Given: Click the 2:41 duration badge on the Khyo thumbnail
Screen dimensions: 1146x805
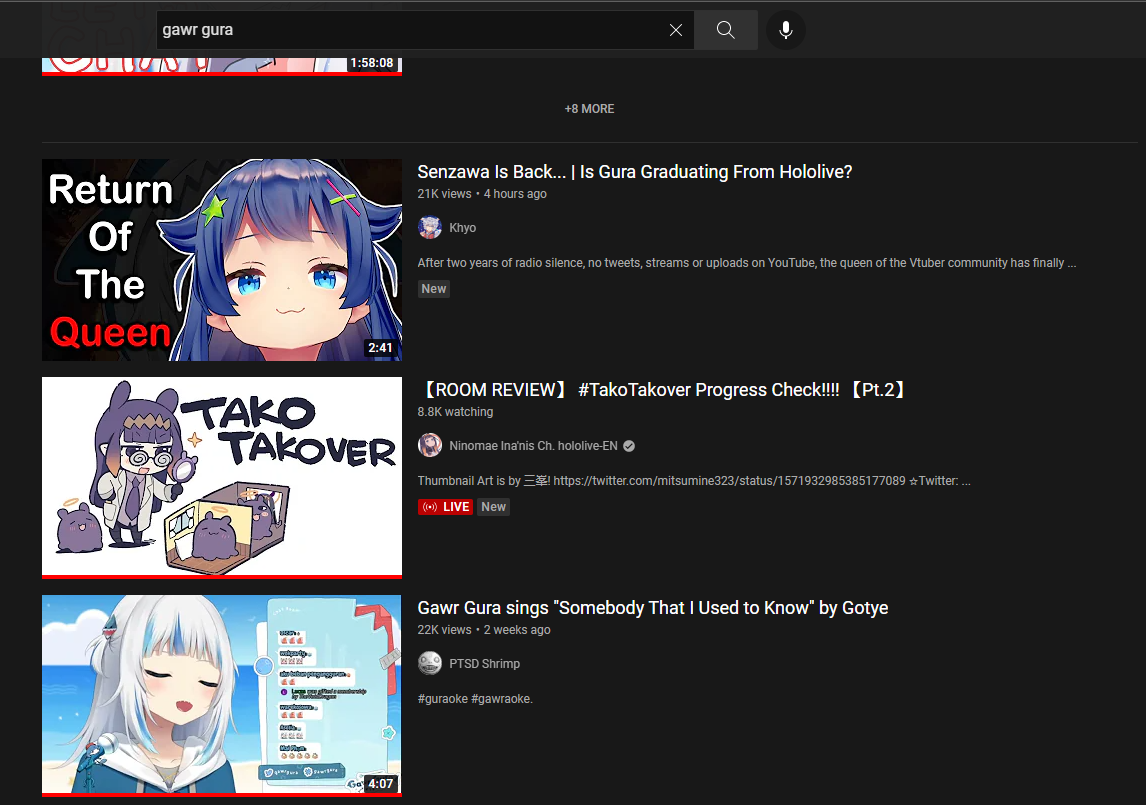Looking at the screenshot, I should point(380,348).
